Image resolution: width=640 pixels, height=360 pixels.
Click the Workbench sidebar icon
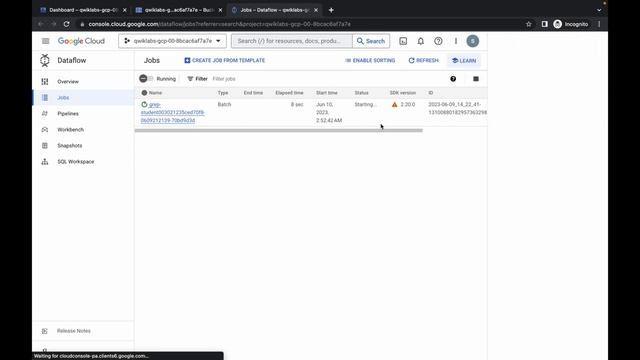tap(45, 129)
